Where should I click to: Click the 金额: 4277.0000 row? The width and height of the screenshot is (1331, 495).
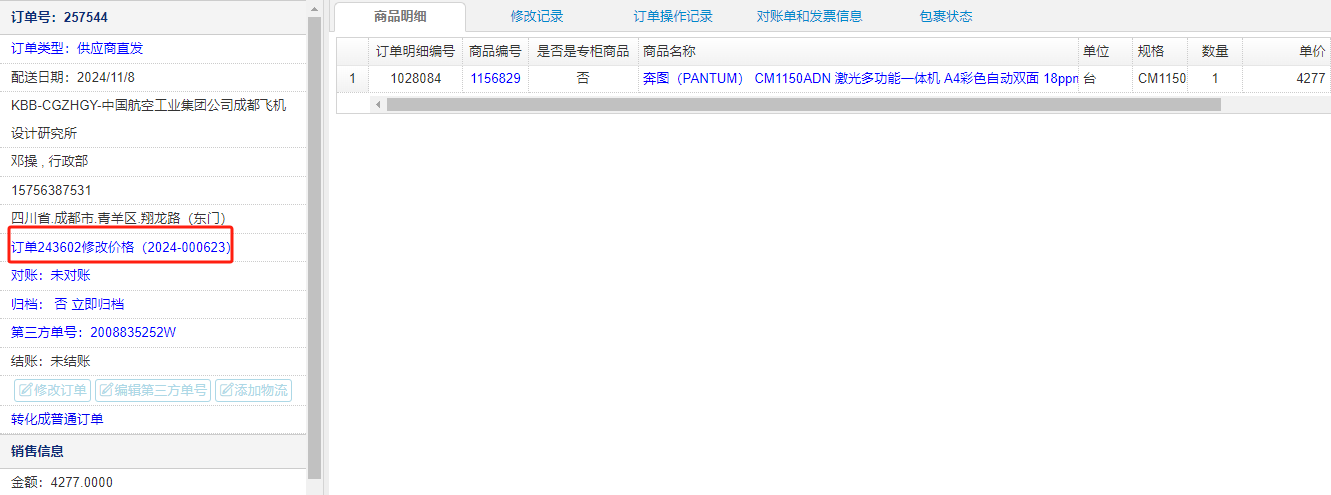point(153,482)
